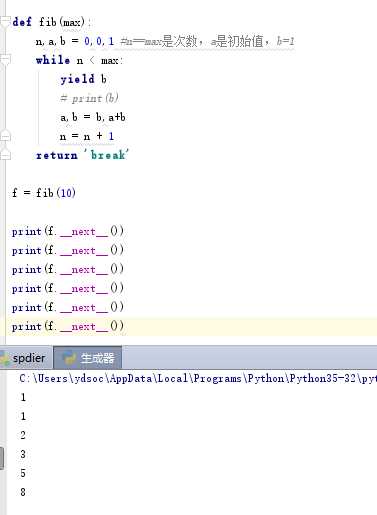Click the 'n = n + 1' line
The width and height of the screenshot is (377, 515).
click(87, 136)
